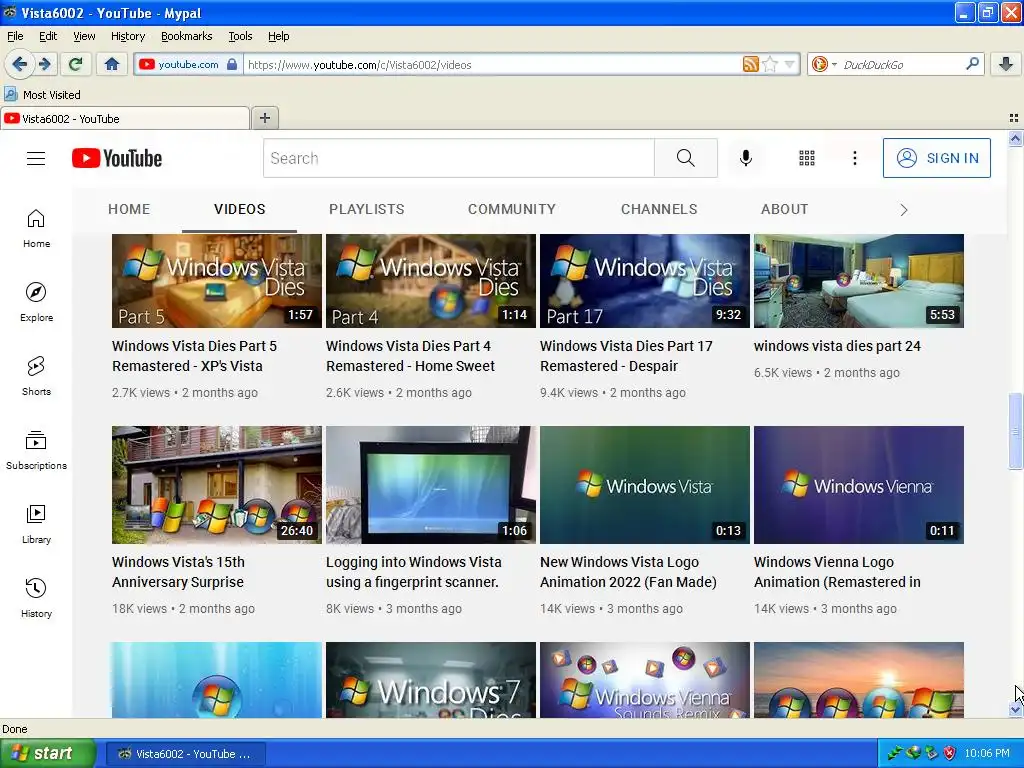Open the YouTube hamburger guide menu
The image size is (1024, 768).
(x=36, y=159)
